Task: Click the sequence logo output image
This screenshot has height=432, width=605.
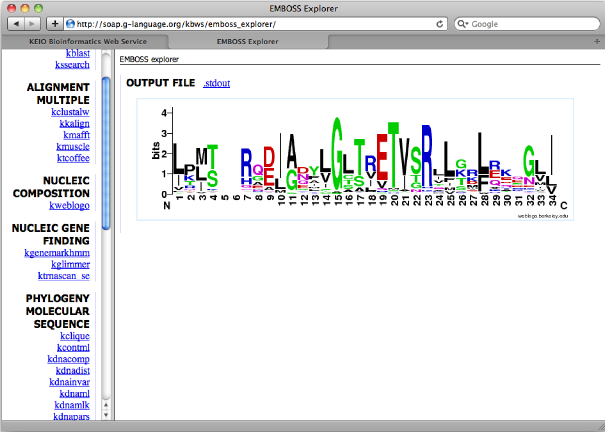Action: pyautogui.click(x=355, y=160)
